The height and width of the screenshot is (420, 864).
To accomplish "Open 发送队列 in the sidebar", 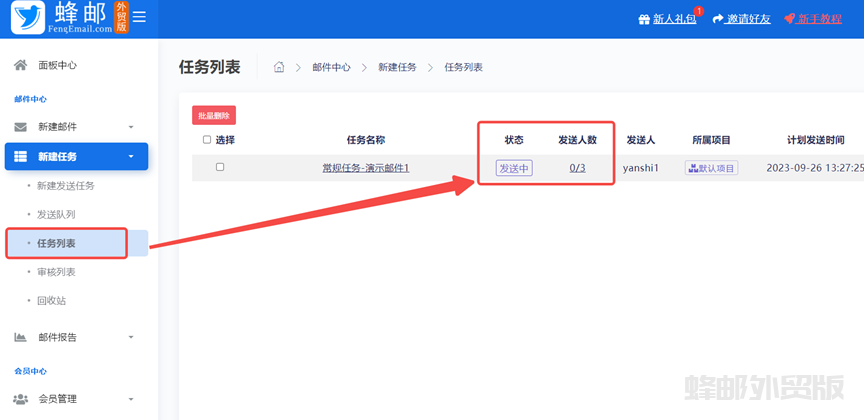I will [56, 214].
